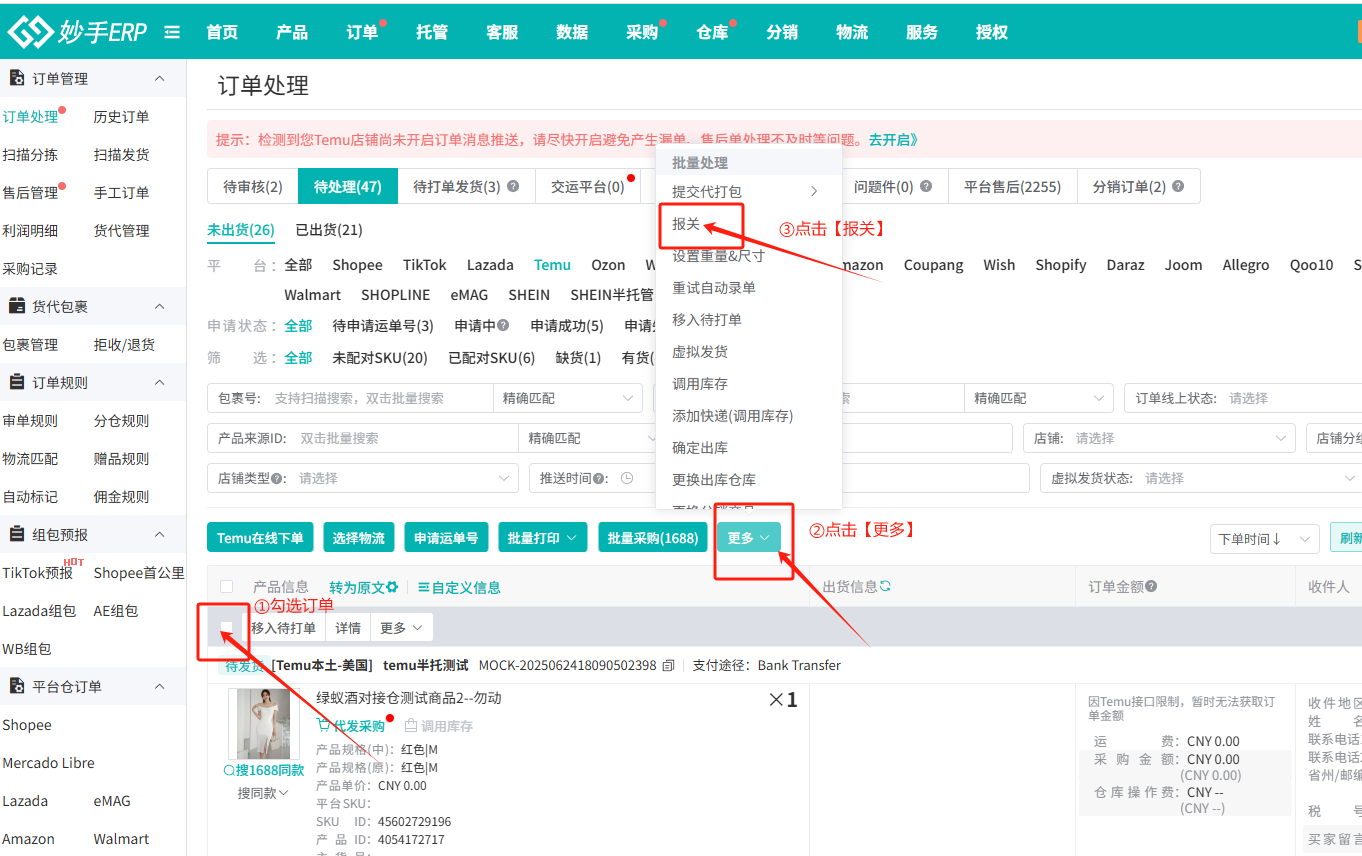This screenshot has height=856, width=1362.
Task: Open the teal 更多 batch actions dropdown
Action: pos(748,538)
